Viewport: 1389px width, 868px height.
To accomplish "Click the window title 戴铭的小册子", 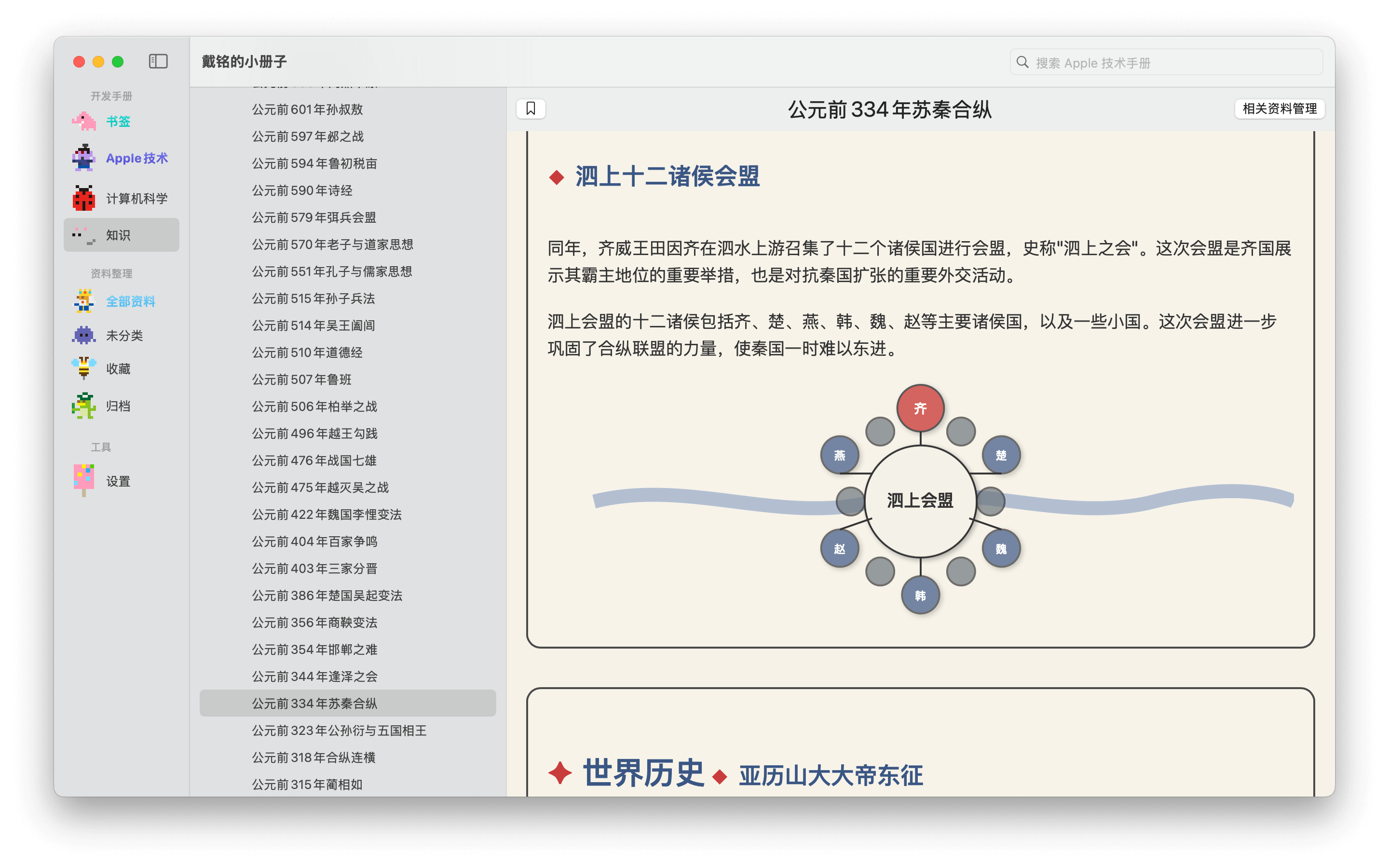I will 244,61.
